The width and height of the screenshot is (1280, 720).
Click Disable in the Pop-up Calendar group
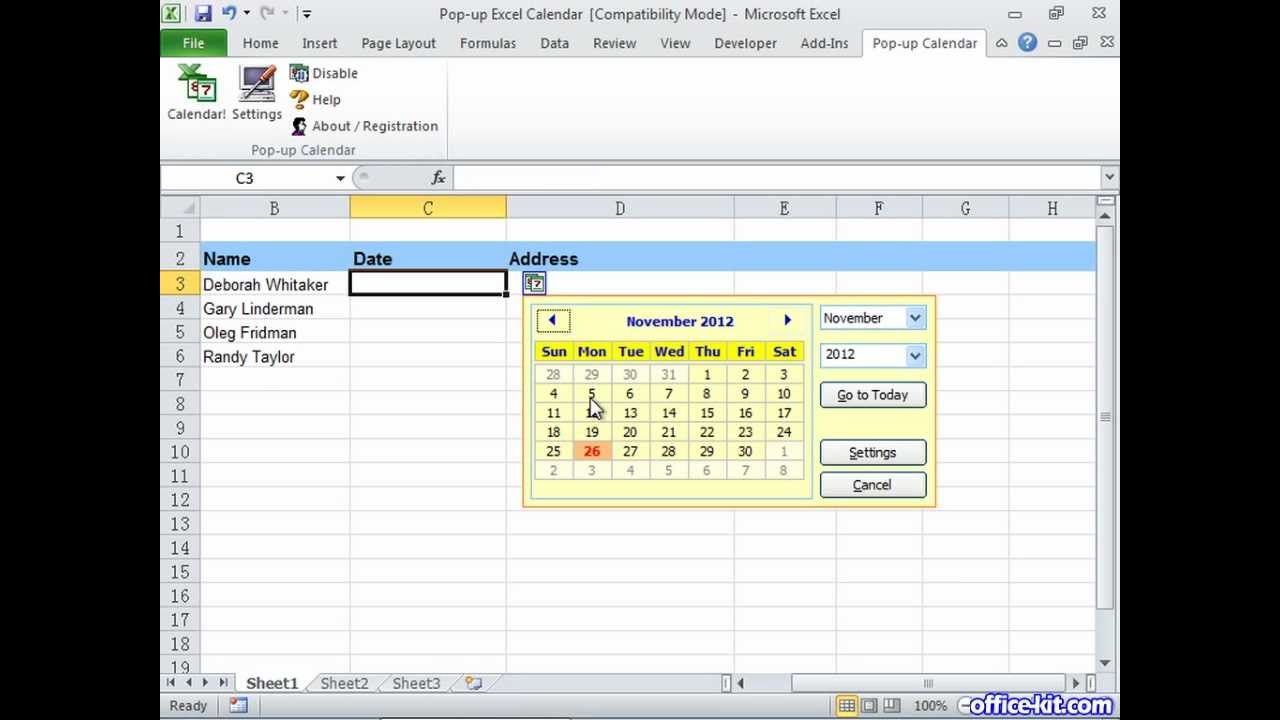tap(323, 73)
